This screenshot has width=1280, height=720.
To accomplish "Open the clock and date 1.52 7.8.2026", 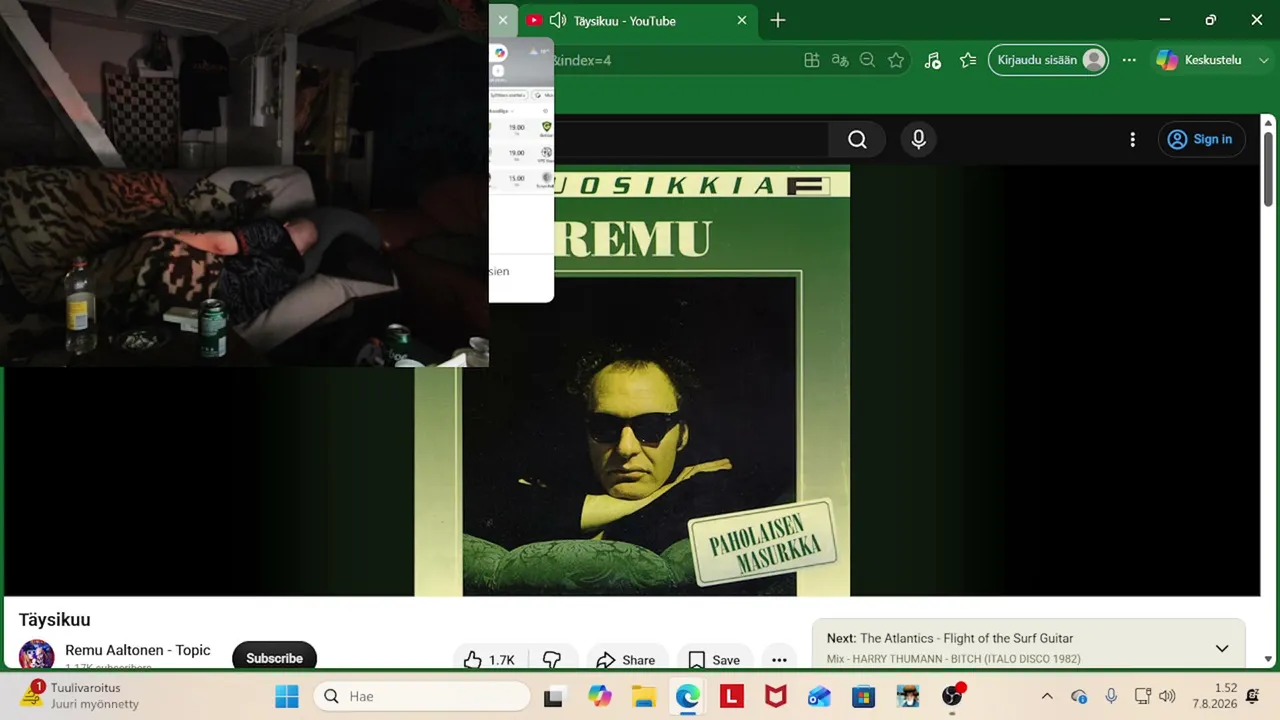I will point(1215,696).
